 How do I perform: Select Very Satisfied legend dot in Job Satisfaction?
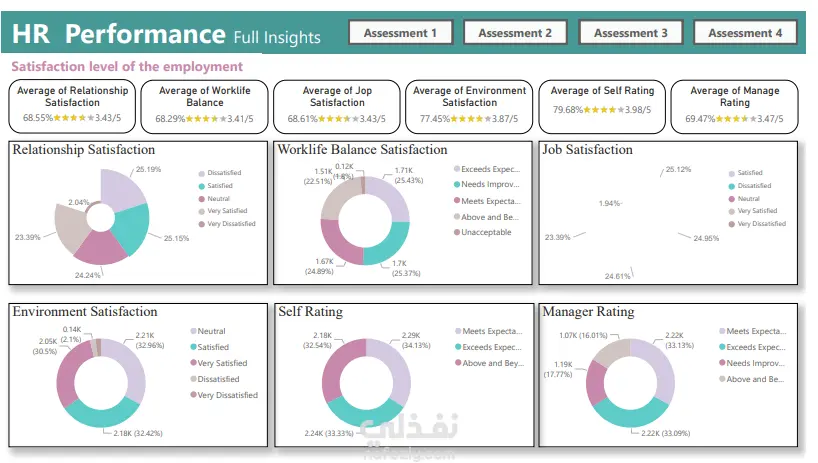click(x=731, y=211)
